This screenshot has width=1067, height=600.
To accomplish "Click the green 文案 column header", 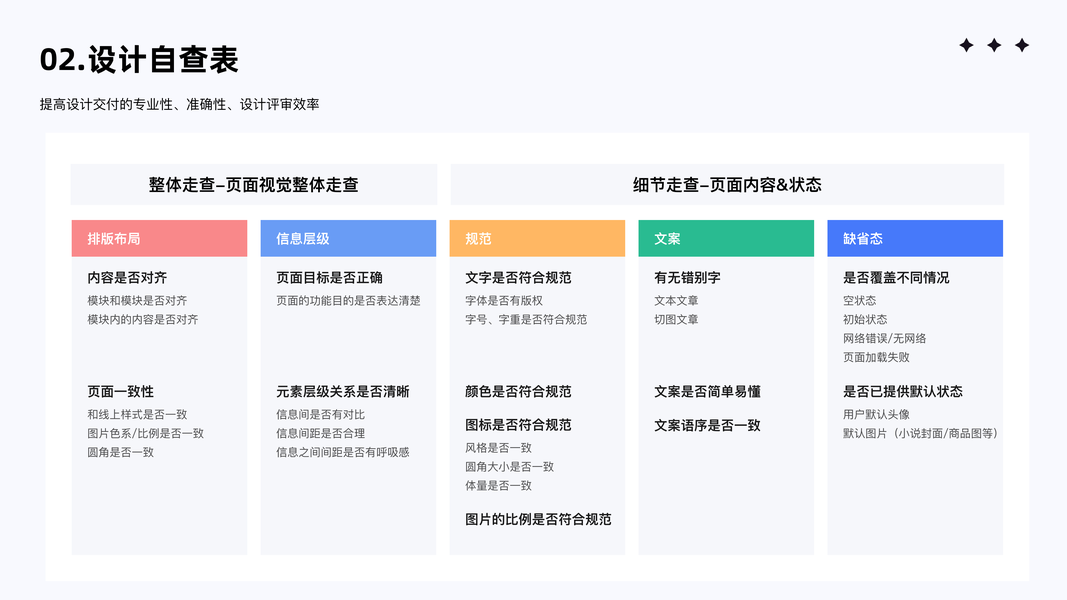I will click(x=726, y=238).
